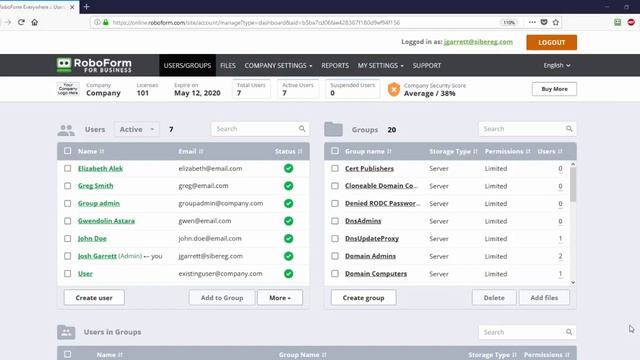Click the green padlock site security icon

point(106,22)
